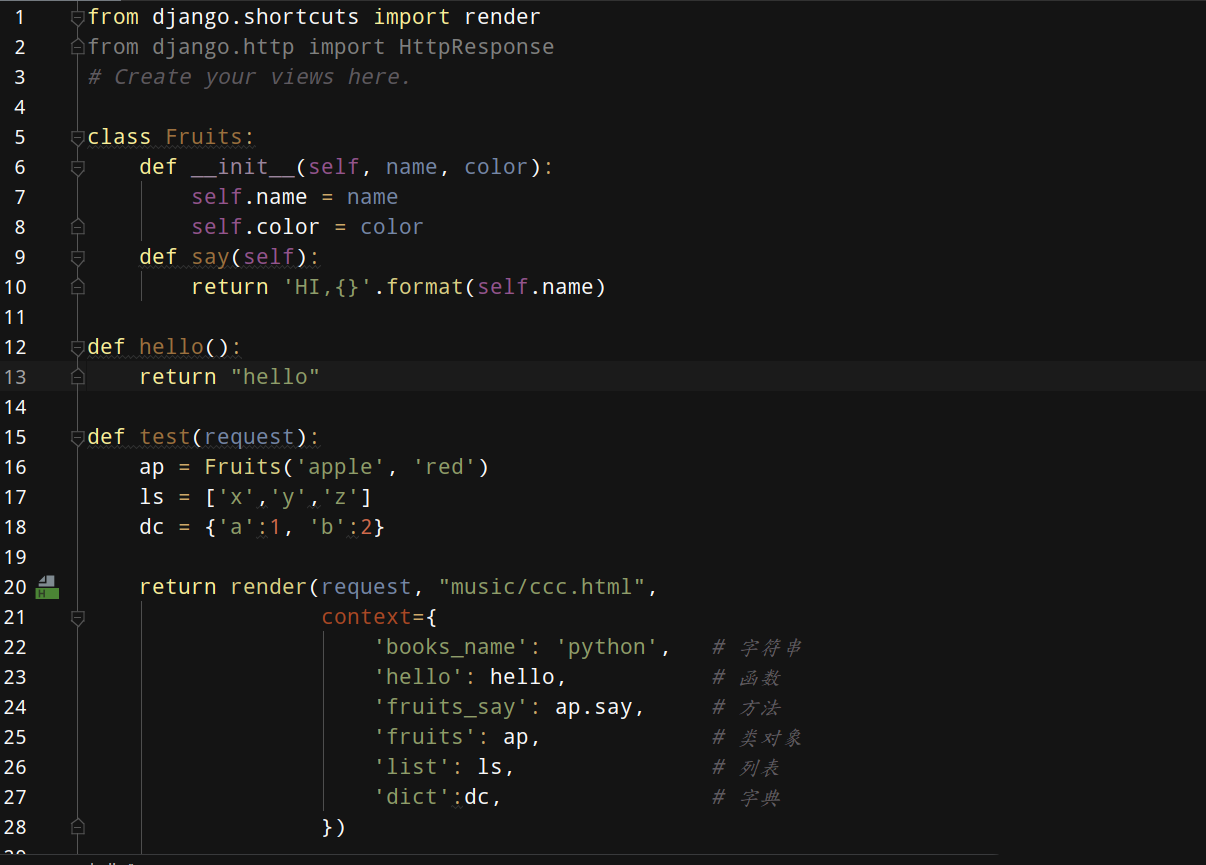Click the fold-end marker beside line 10
The width and height of the screenshot is (1206, 865).
coord(77,286)
